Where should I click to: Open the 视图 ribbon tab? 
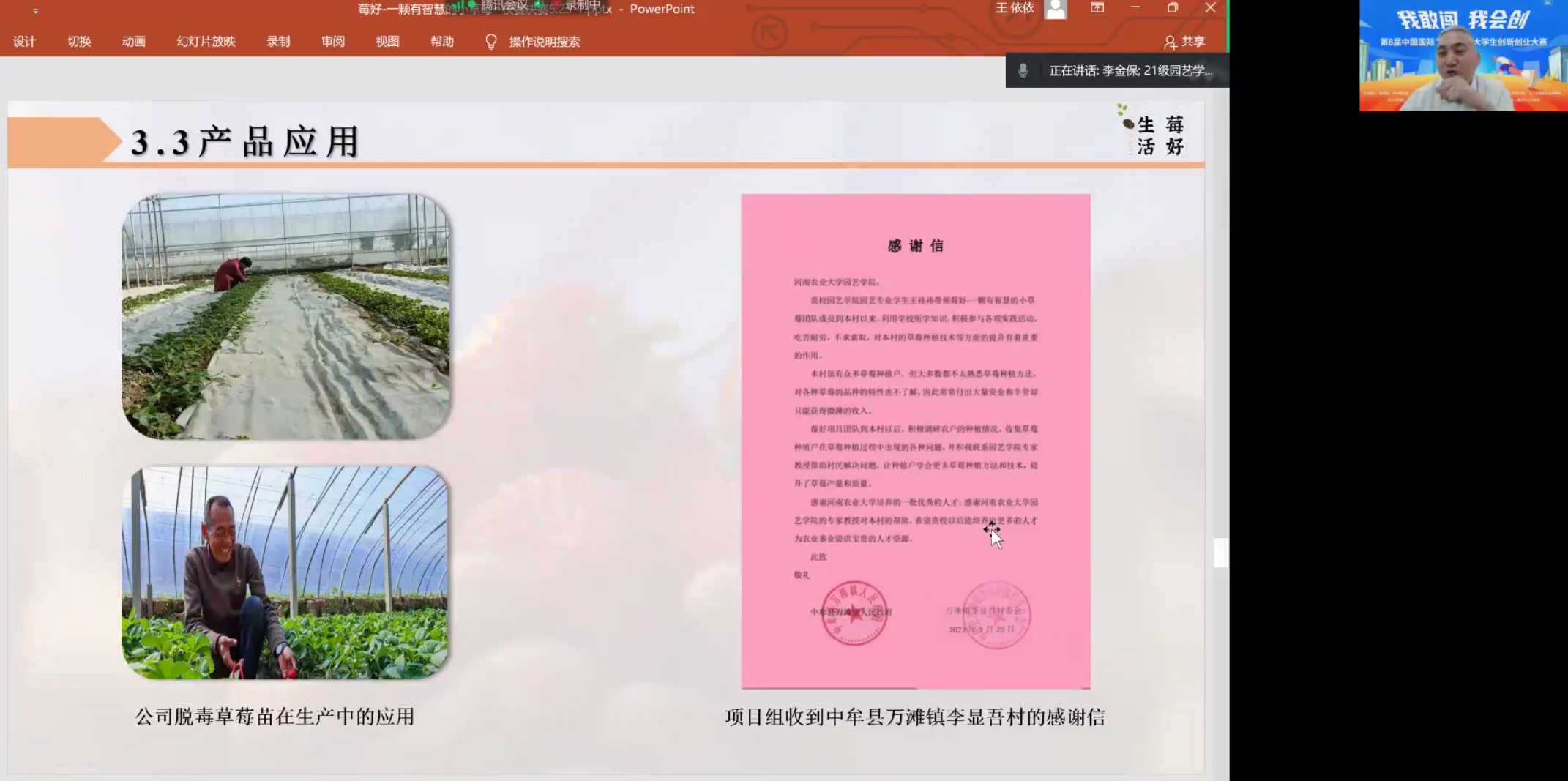point(387,42)
